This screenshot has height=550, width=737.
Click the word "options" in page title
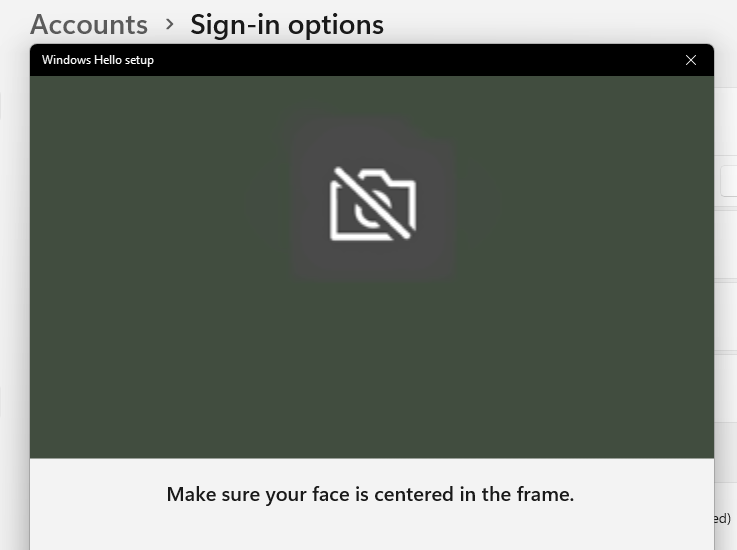point(336,26)
